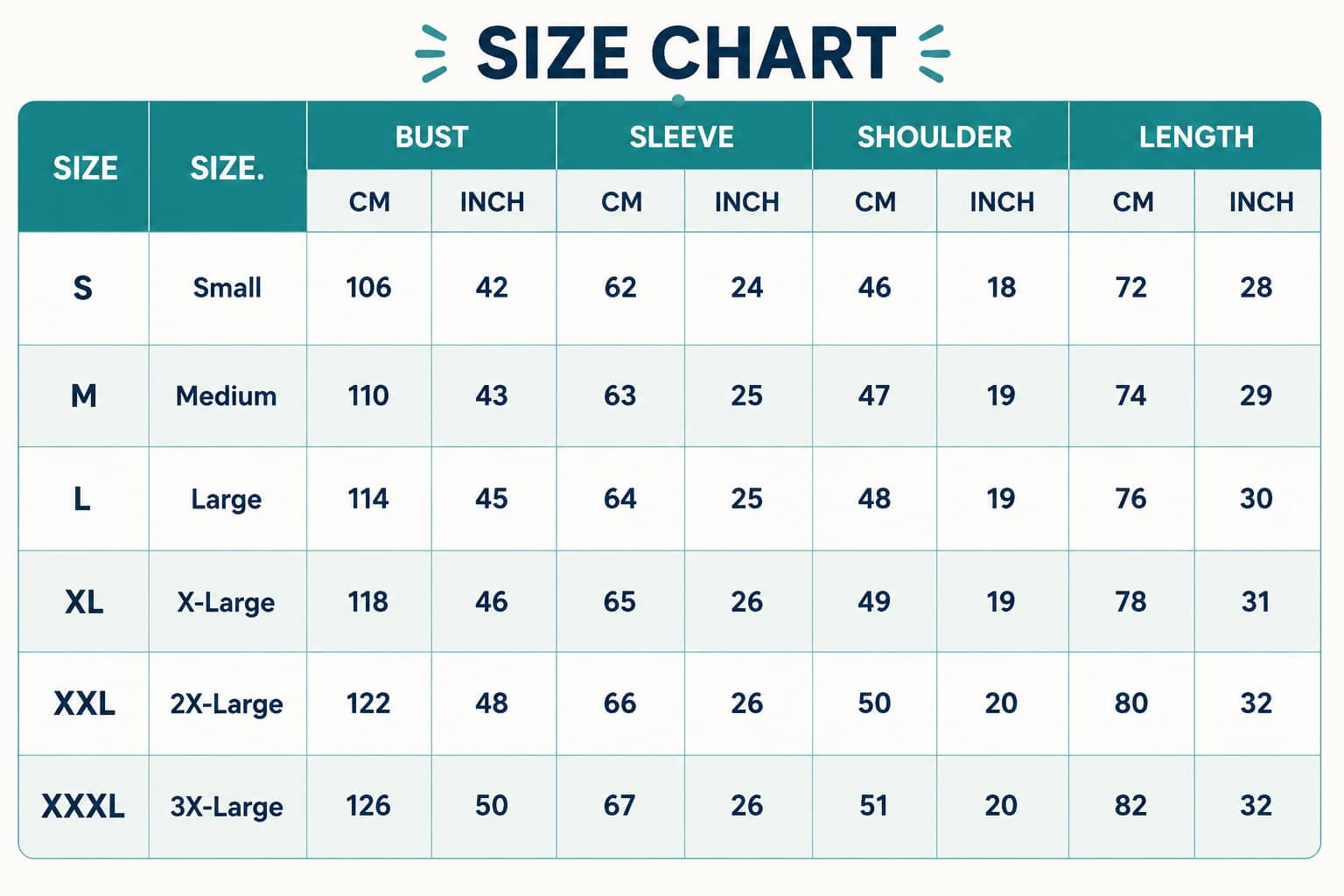Click the Medium size name cell
This screenshot has height=896, width=1344.
tap(227, 395)
